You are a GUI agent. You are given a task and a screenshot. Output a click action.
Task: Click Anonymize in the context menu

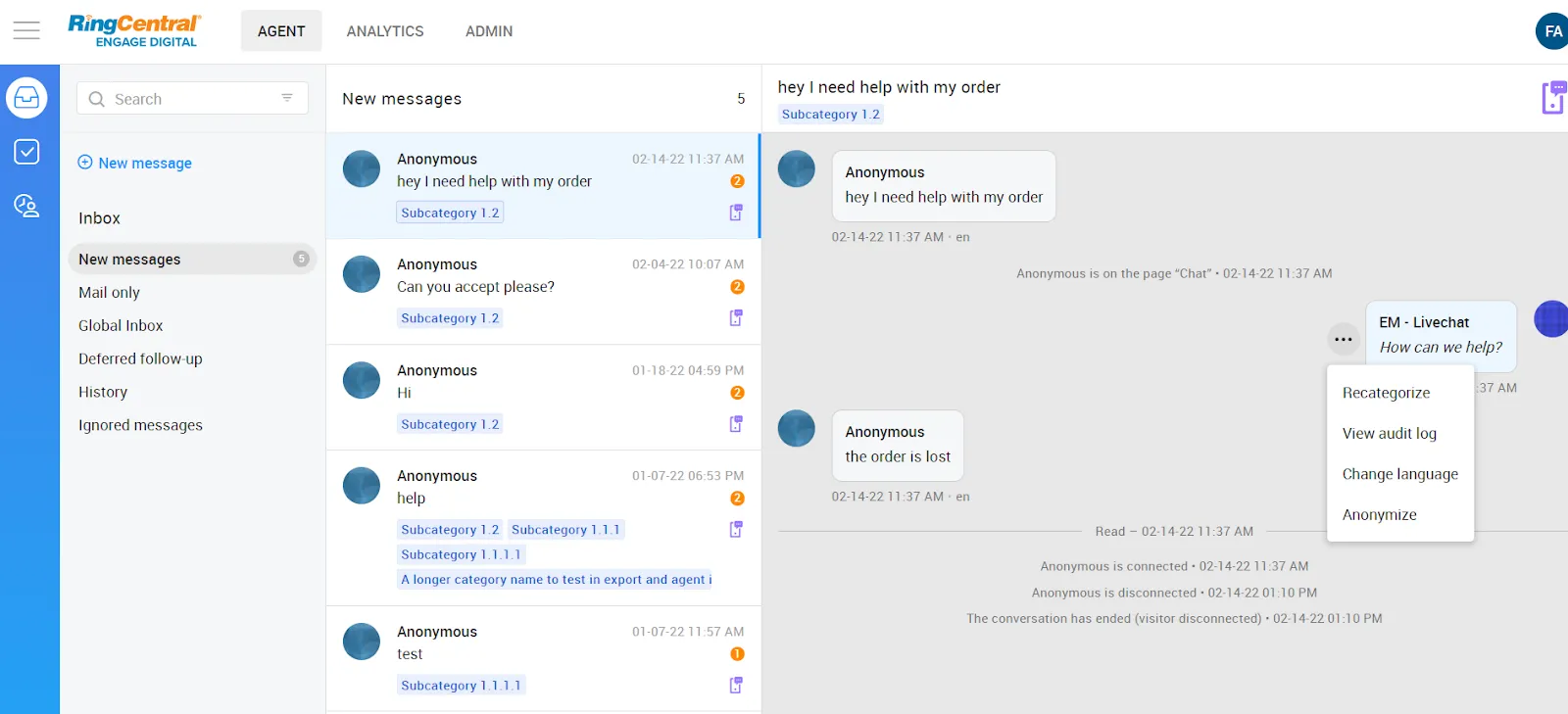(x=1379, y=515)
